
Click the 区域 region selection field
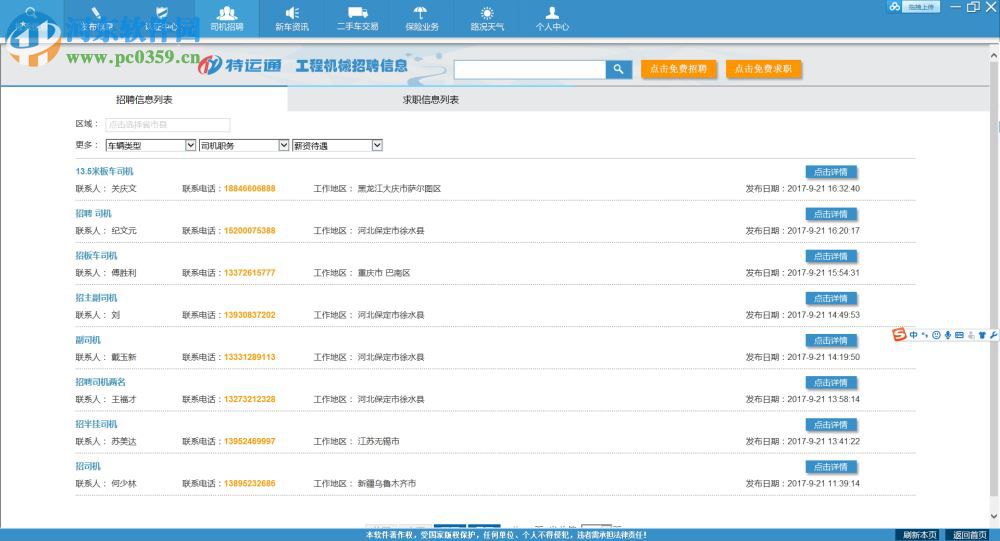pyautogui.click(x=168, y=124)
